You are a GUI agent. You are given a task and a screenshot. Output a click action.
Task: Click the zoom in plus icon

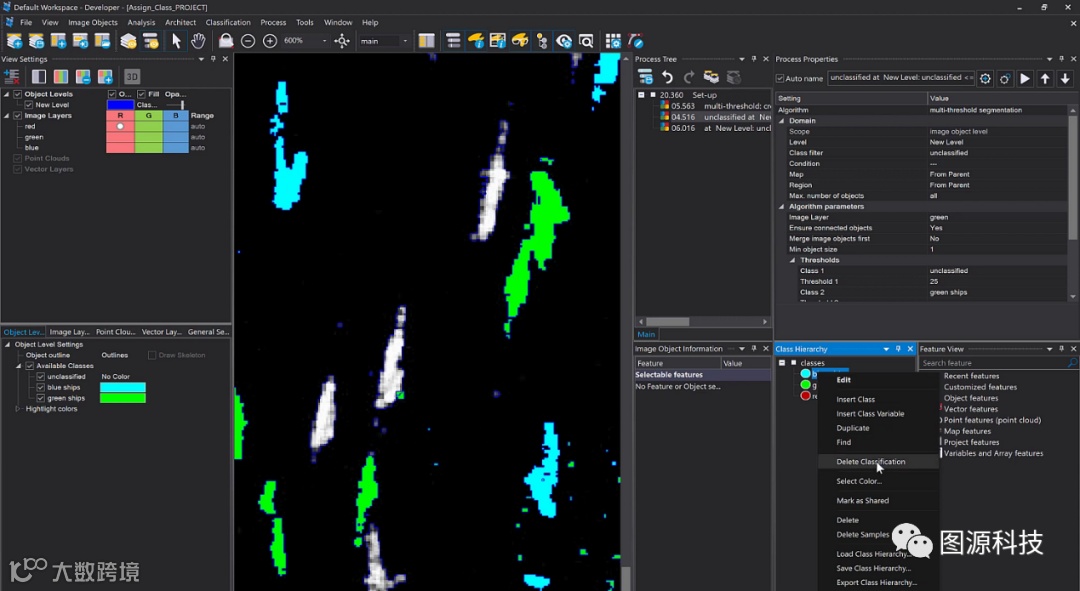tap(270, 41)
